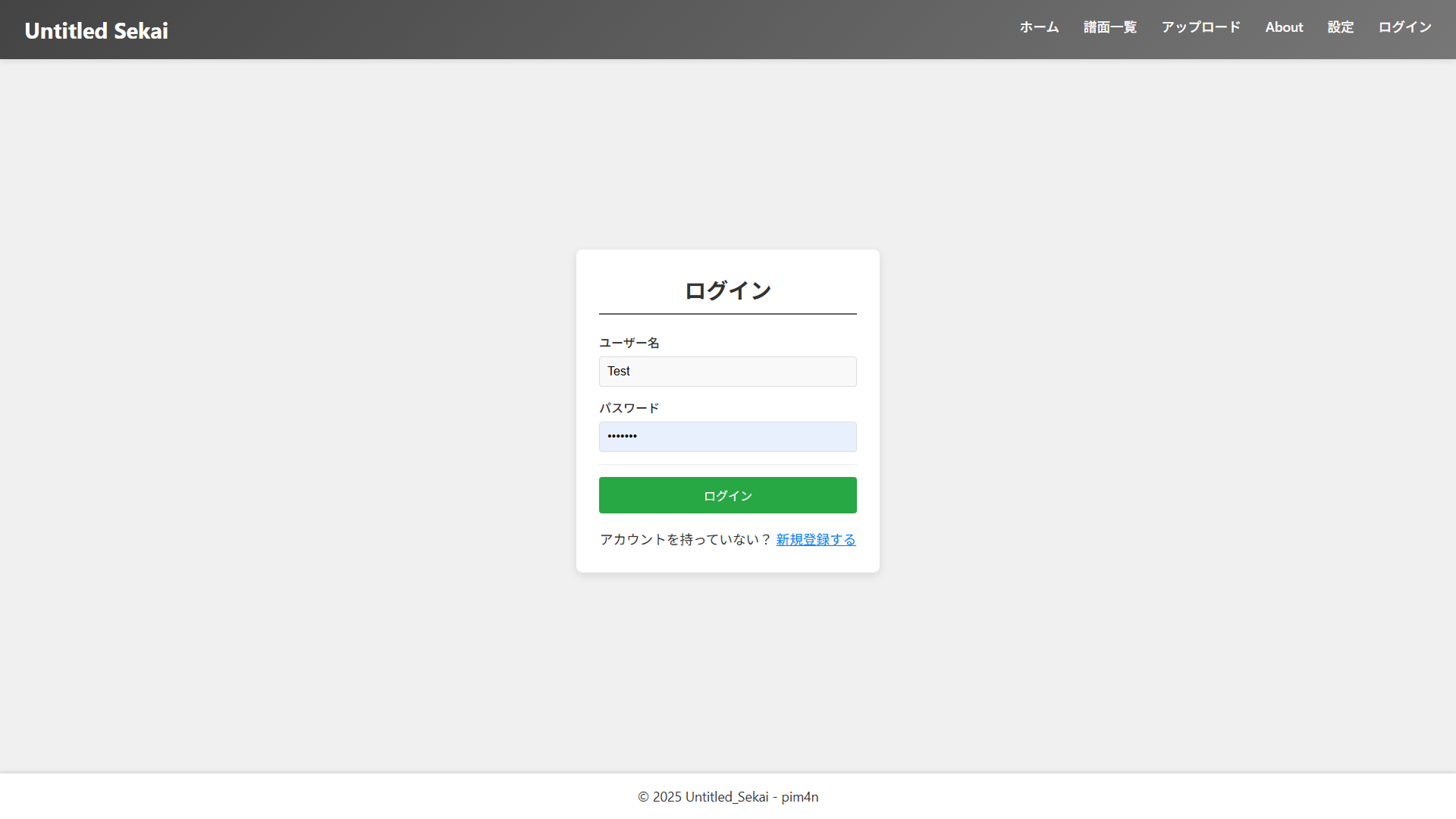Image resolution: width=1456 pixels, height=819 pixels.
Task: Follow the 新規登録する registration link
Action: coord(815,539)
